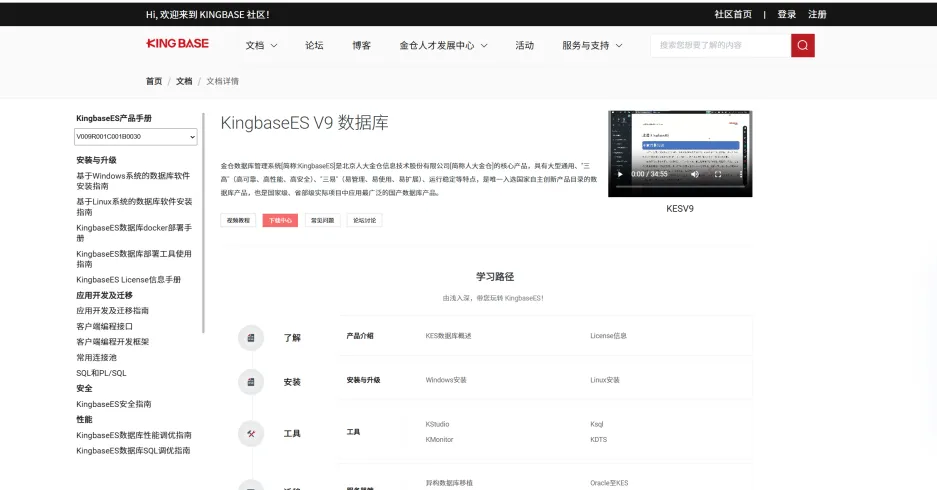
Task: Click the KES数据库概述 link
Action: point(448,336)
